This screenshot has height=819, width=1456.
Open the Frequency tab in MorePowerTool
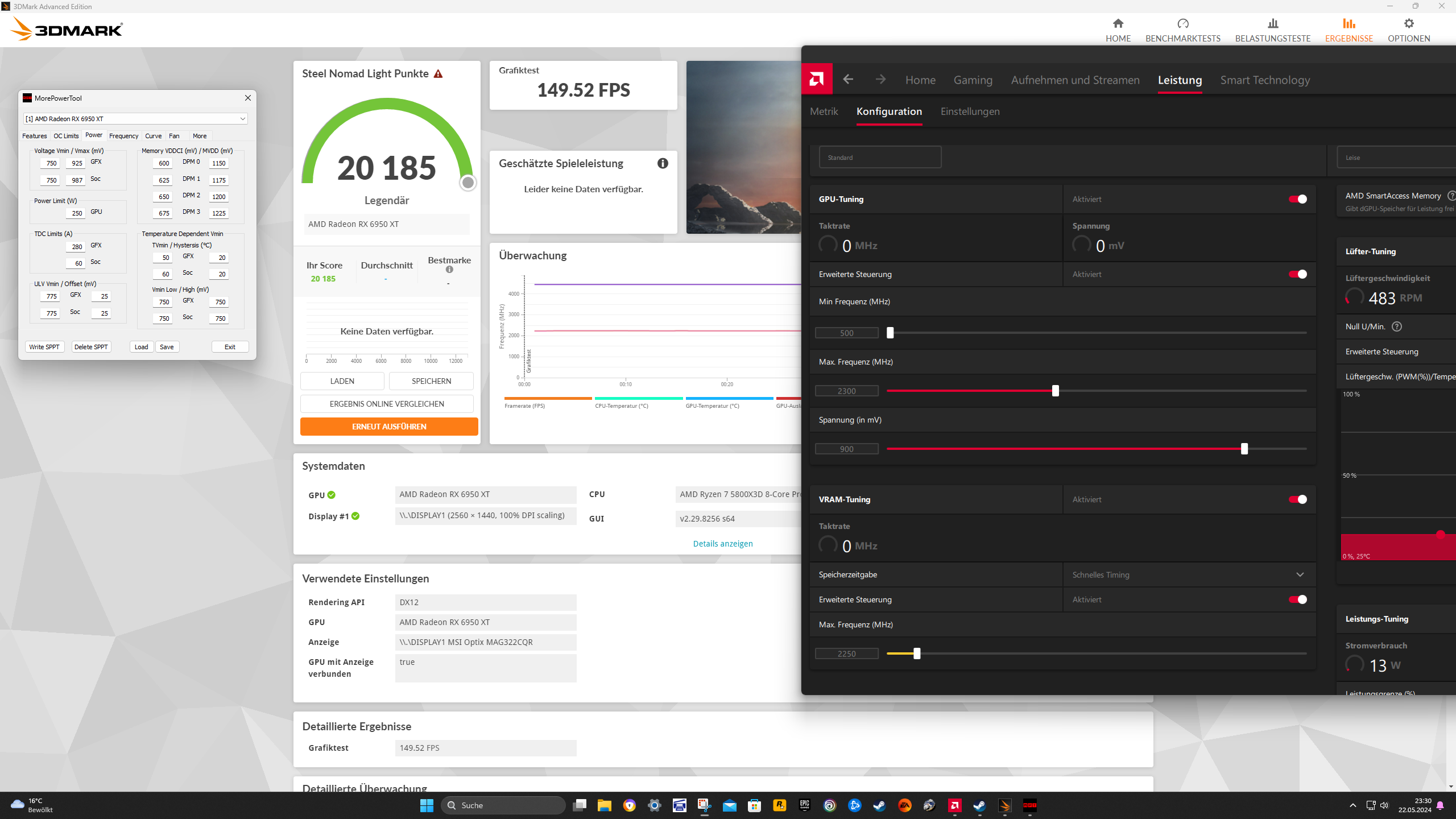pos(123,136)
